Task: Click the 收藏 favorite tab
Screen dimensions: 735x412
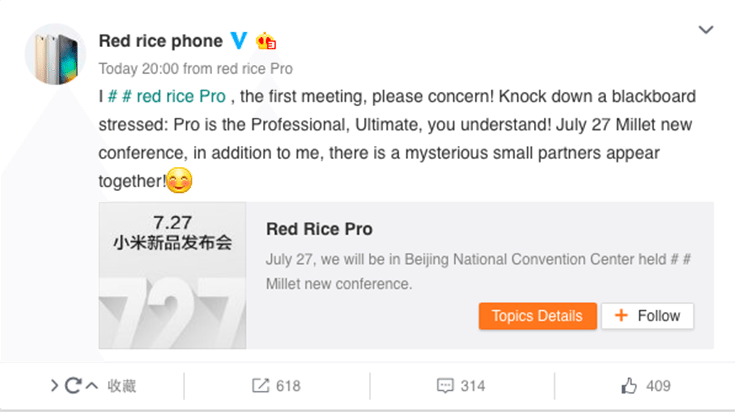Action: pos(122,386)
